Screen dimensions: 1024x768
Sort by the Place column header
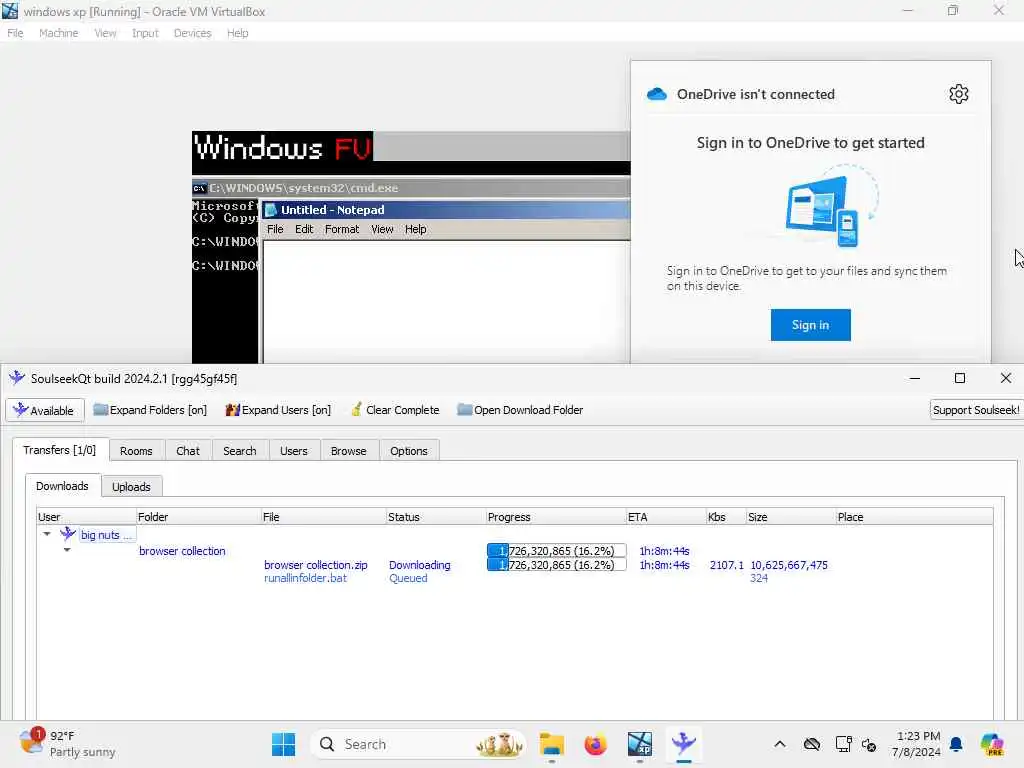[914, 517]
